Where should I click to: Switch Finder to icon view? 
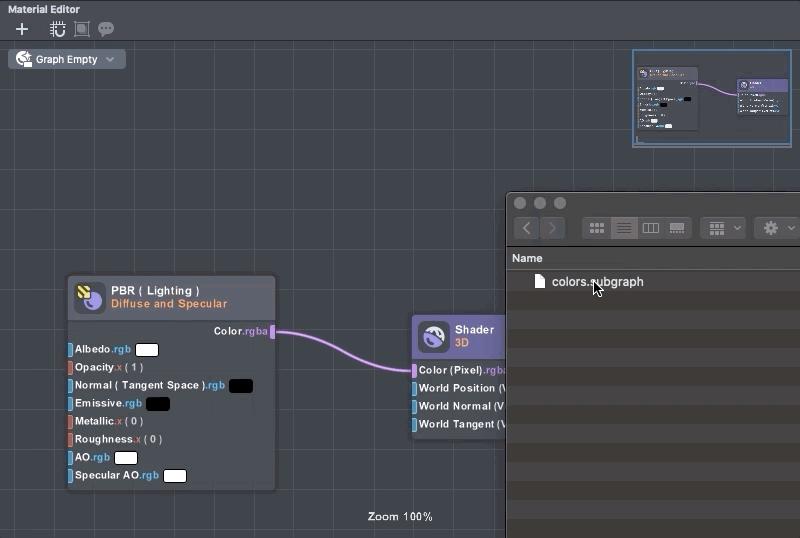(x=597, y=228)
